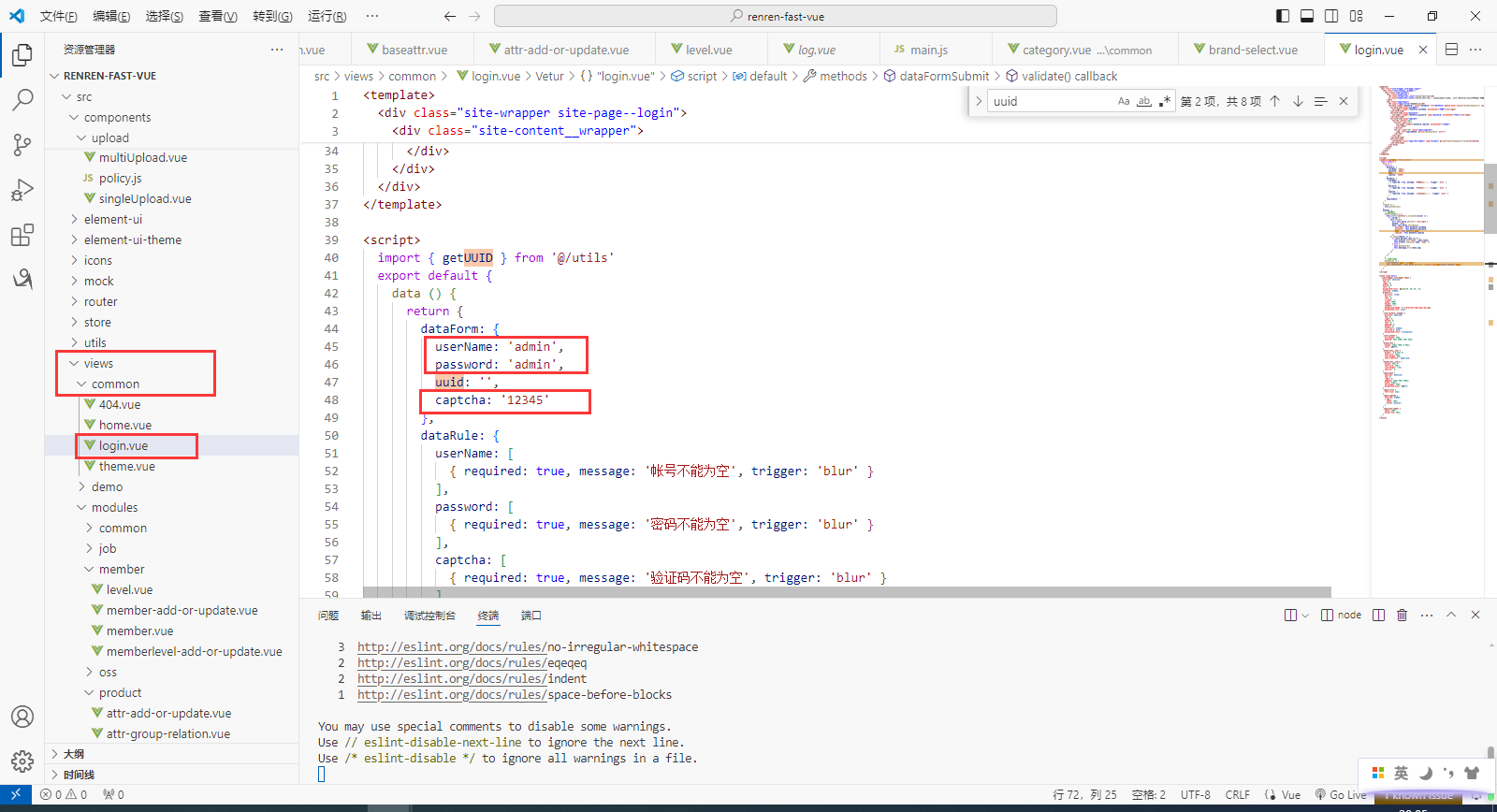Open the Explorer view in activity bar

(22, 55)
